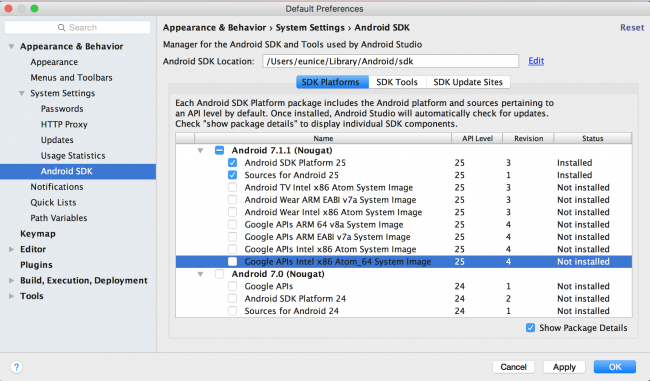
Task: Sort by API Level column header
Action: [477, 138]
